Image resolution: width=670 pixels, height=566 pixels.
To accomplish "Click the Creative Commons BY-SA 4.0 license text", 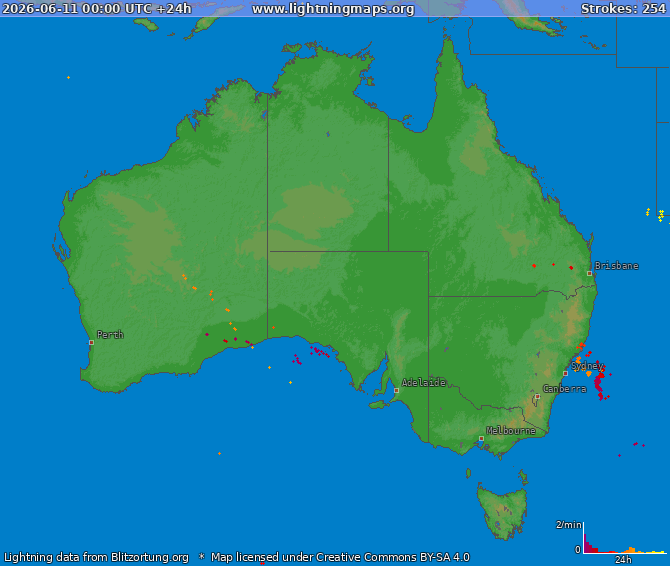I will pyautogui.click(x=393, y=557).
